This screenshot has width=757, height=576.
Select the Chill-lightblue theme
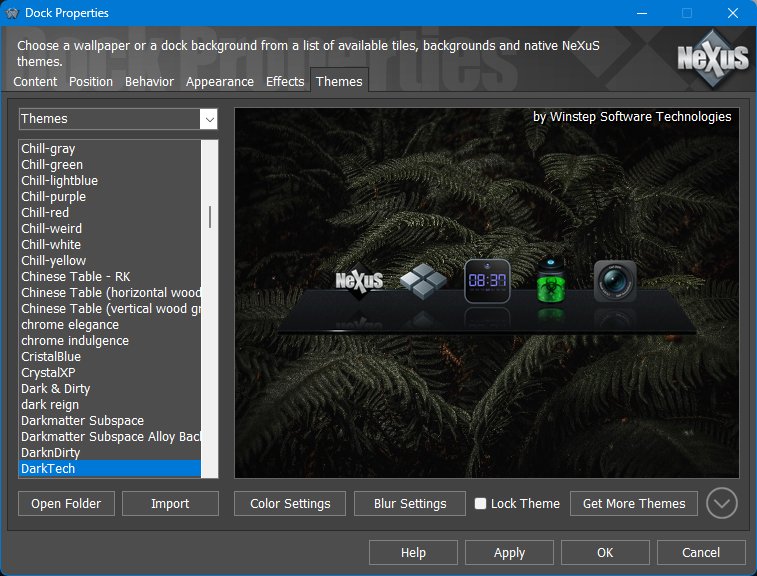(x=110, y=181)
